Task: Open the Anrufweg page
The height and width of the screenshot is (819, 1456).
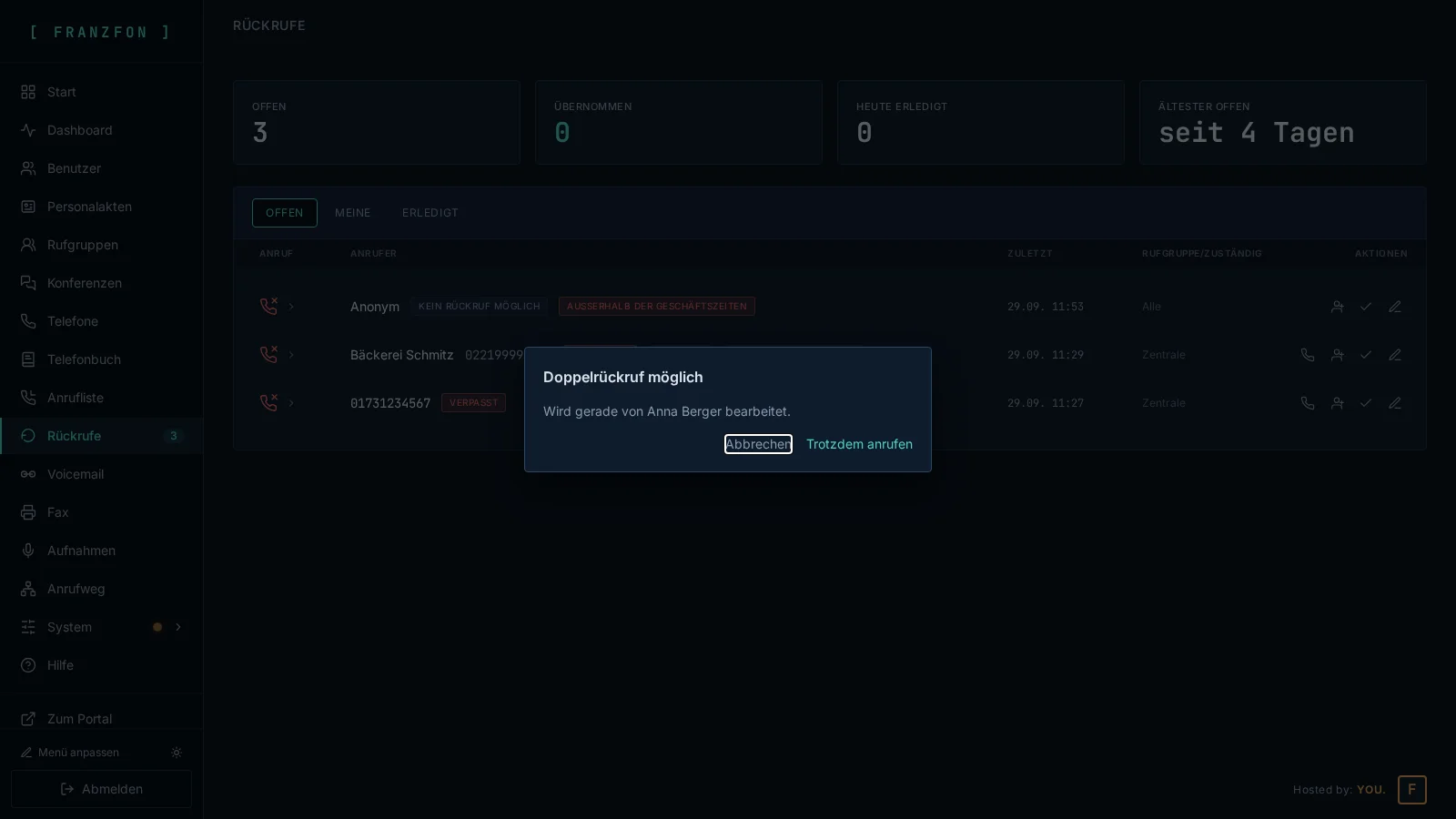Action: 101,589
